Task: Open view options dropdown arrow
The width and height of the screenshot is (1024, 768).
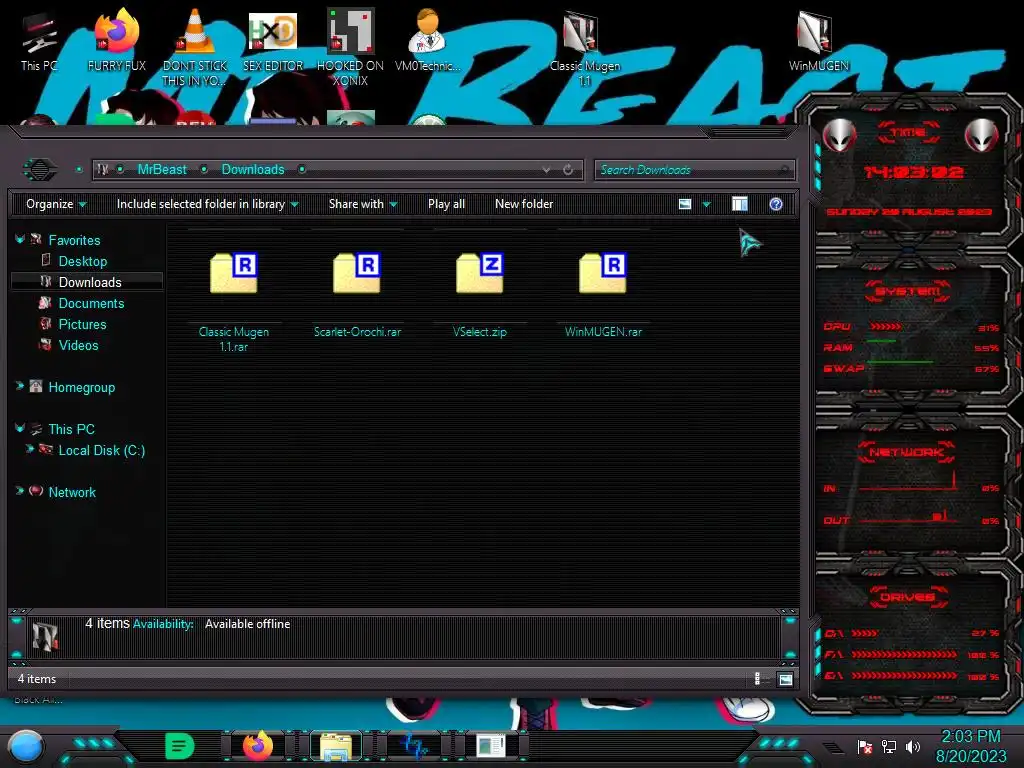Action: (x=707, y=204)
